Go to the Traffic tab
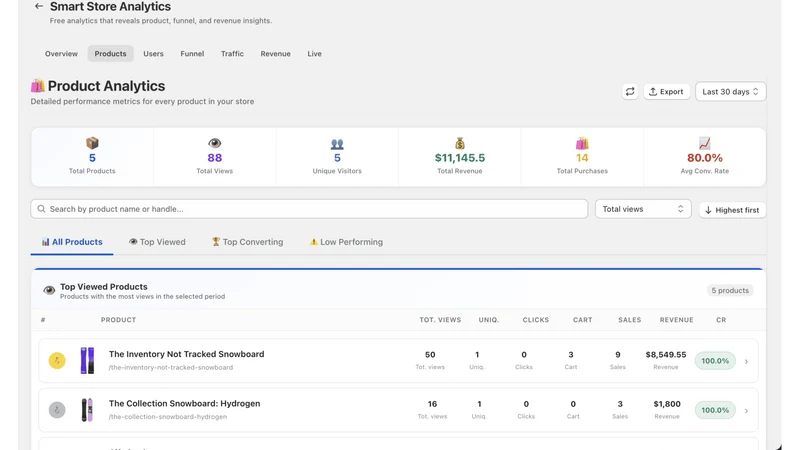The width and height of the screenshot is (800, 450). coord(232,54)
